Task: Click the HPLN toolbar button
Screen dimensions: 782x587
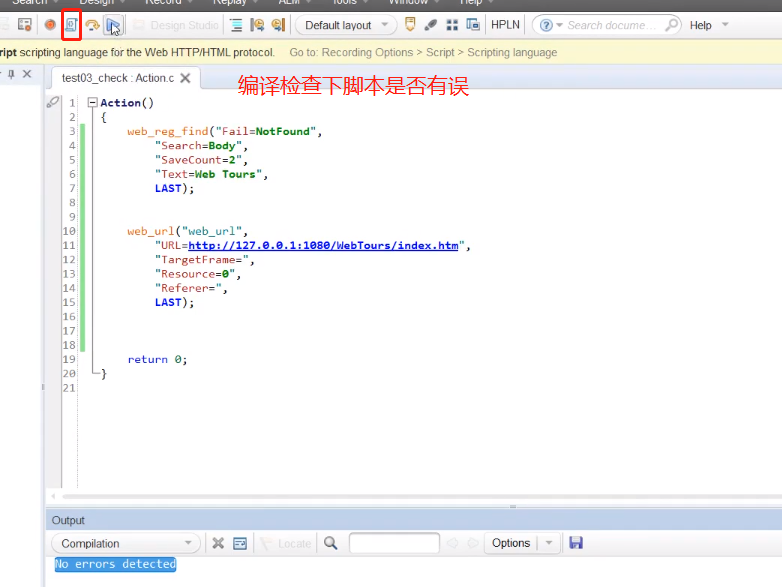Action: (505, 25)
